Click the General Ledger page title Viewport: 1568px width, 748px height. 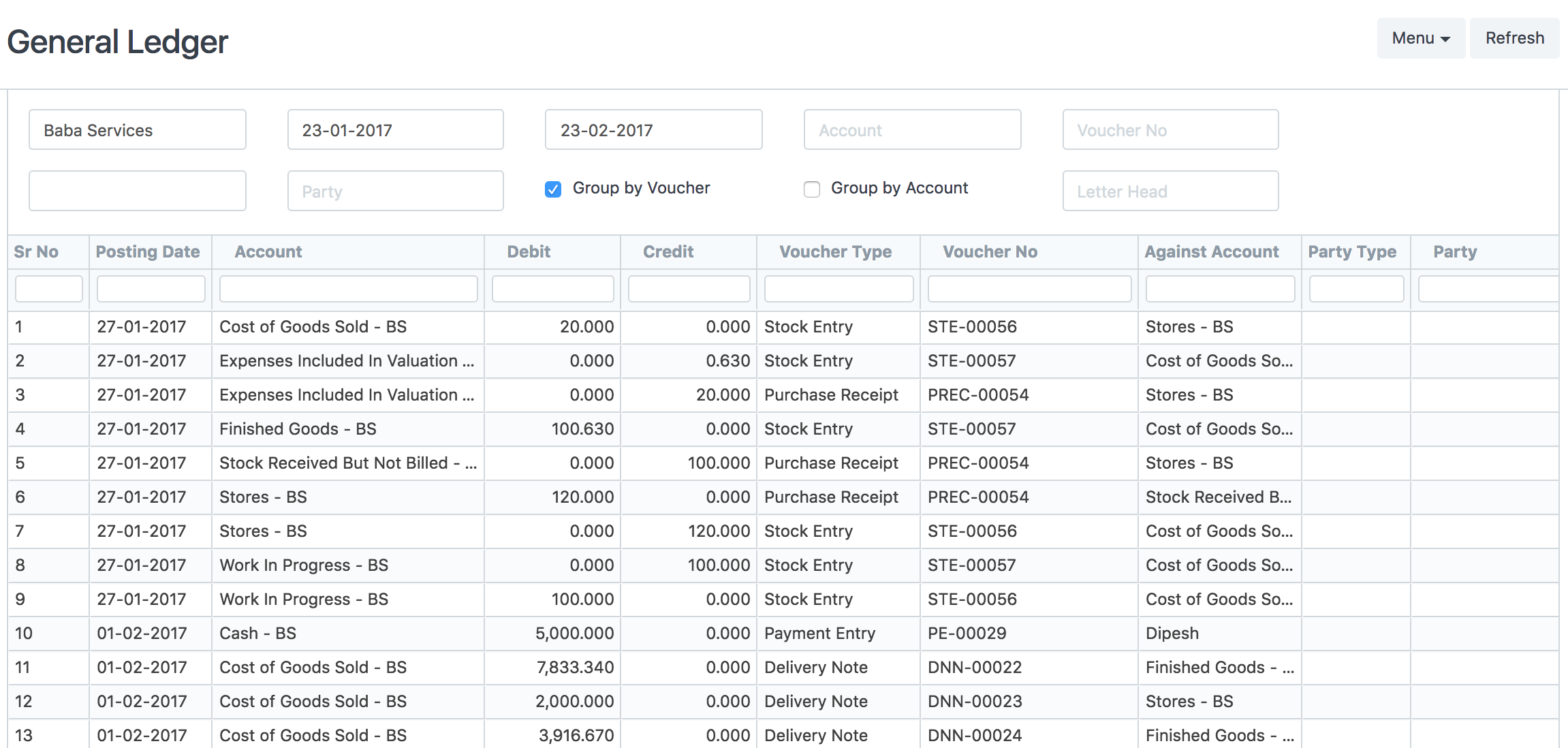click(117, 41)
